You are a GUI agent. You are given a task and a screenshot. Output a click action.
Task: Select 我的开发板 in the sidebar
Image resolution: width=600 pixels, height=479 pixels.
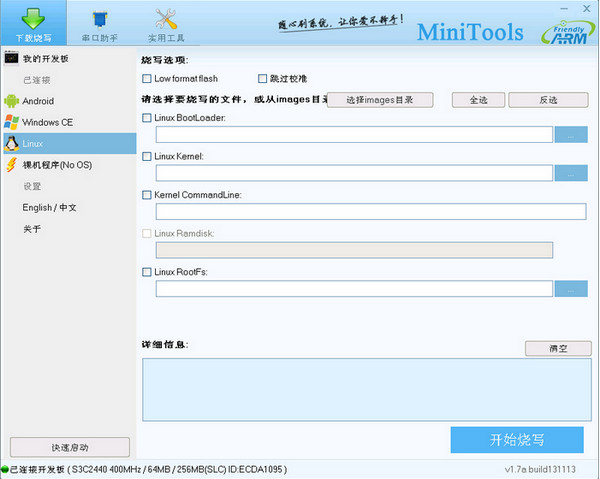coord(69,59)
